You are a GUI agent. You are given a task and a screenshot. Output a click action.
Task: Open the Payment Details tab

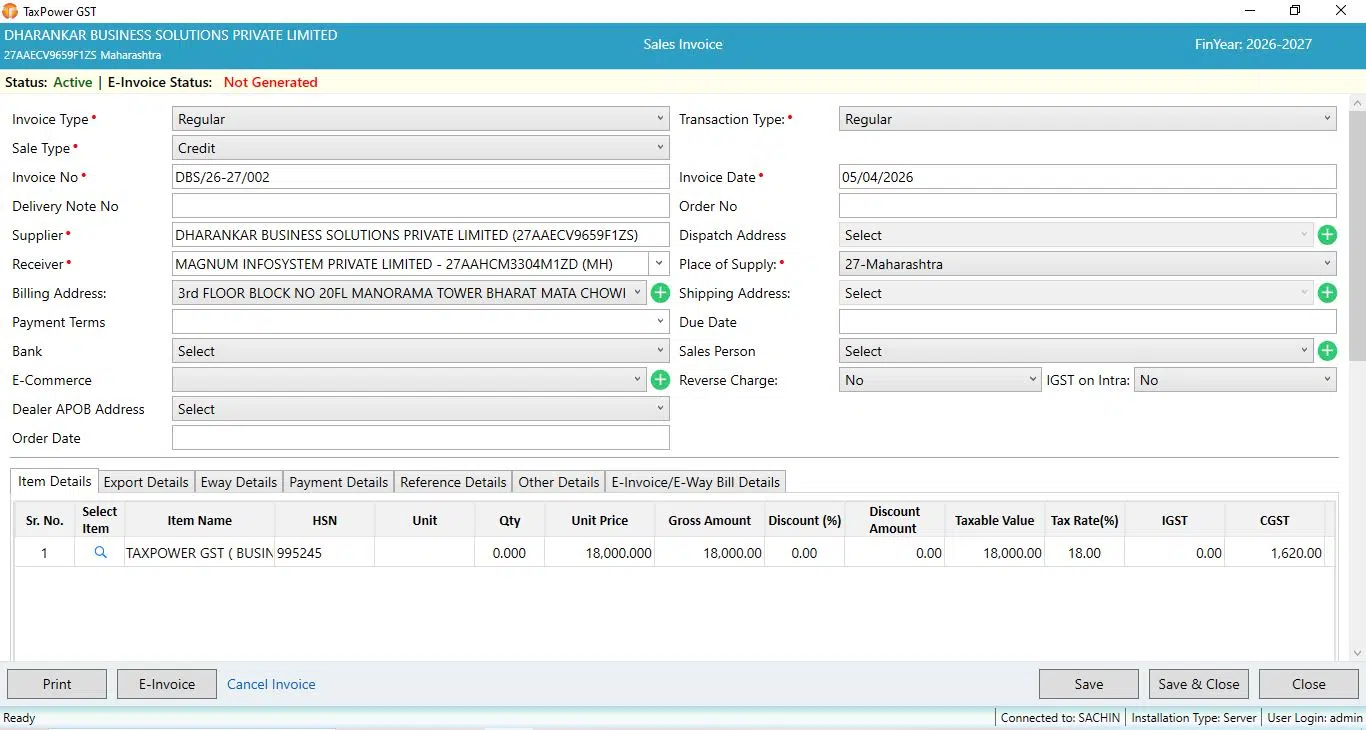[339, 482]
